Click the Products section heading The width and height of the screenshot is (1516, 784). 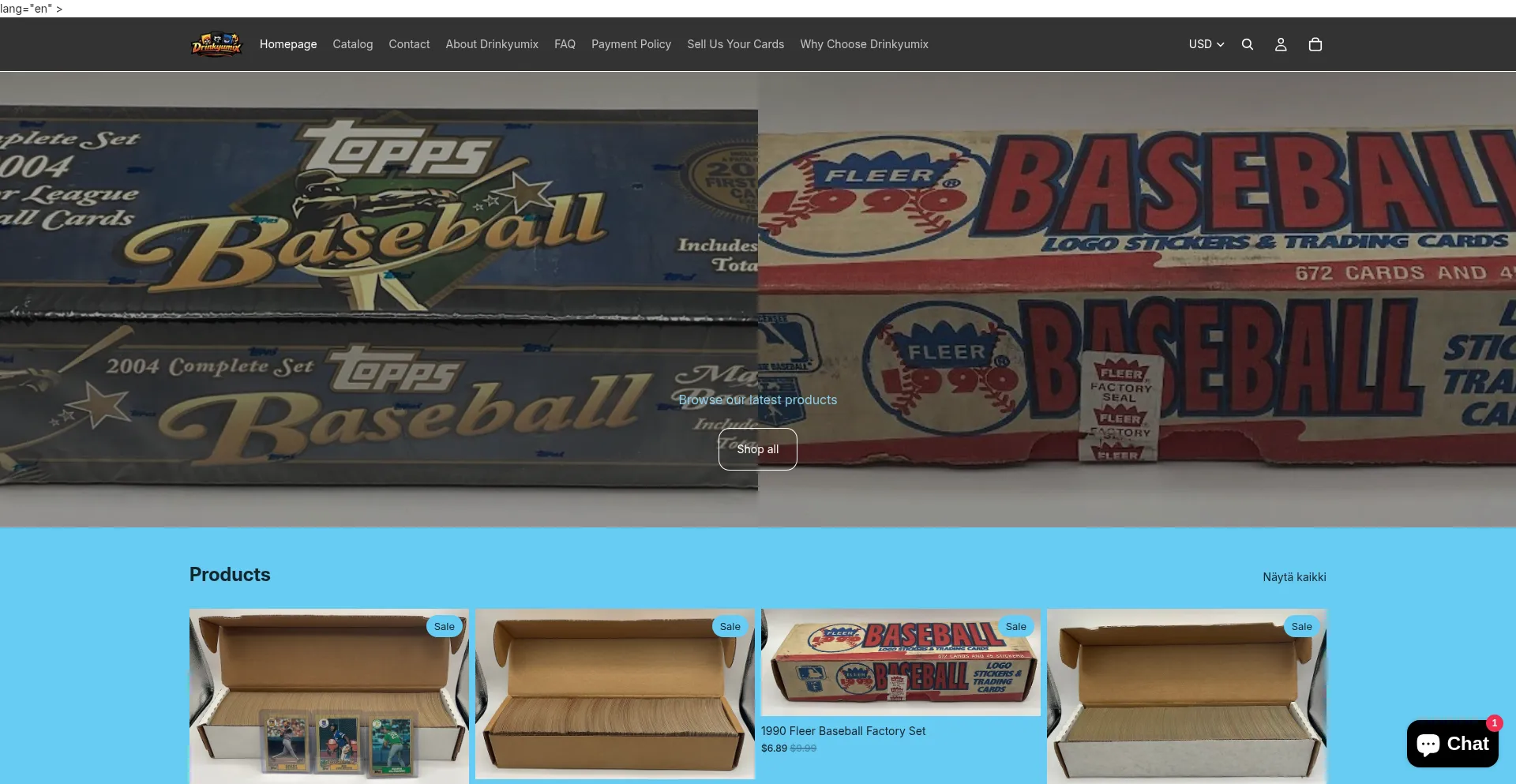230,575
